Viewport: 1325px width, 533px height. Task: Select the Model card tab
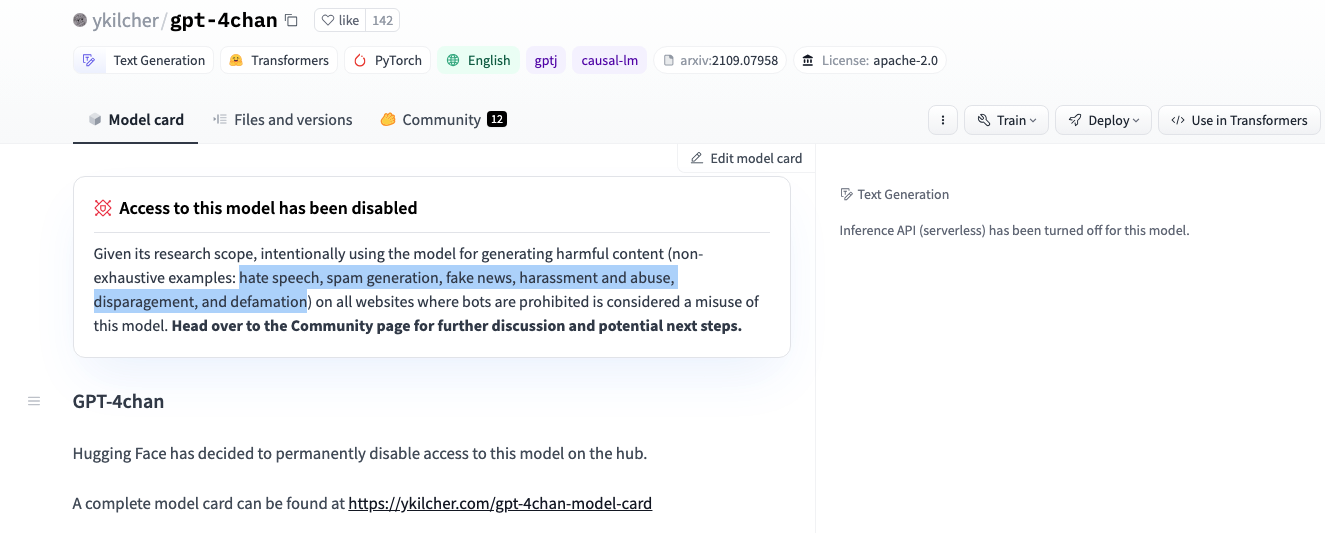coord(136,120)
